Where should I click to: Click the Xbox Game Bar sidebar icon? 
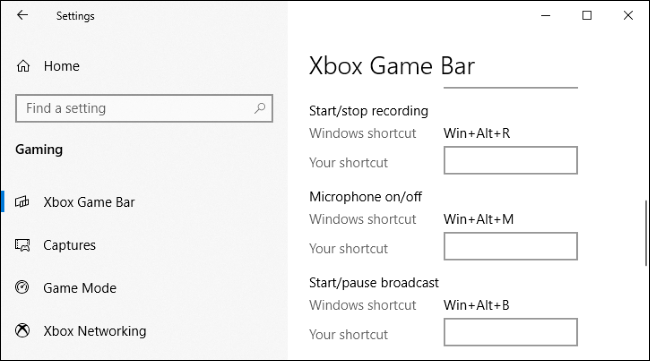22,202
